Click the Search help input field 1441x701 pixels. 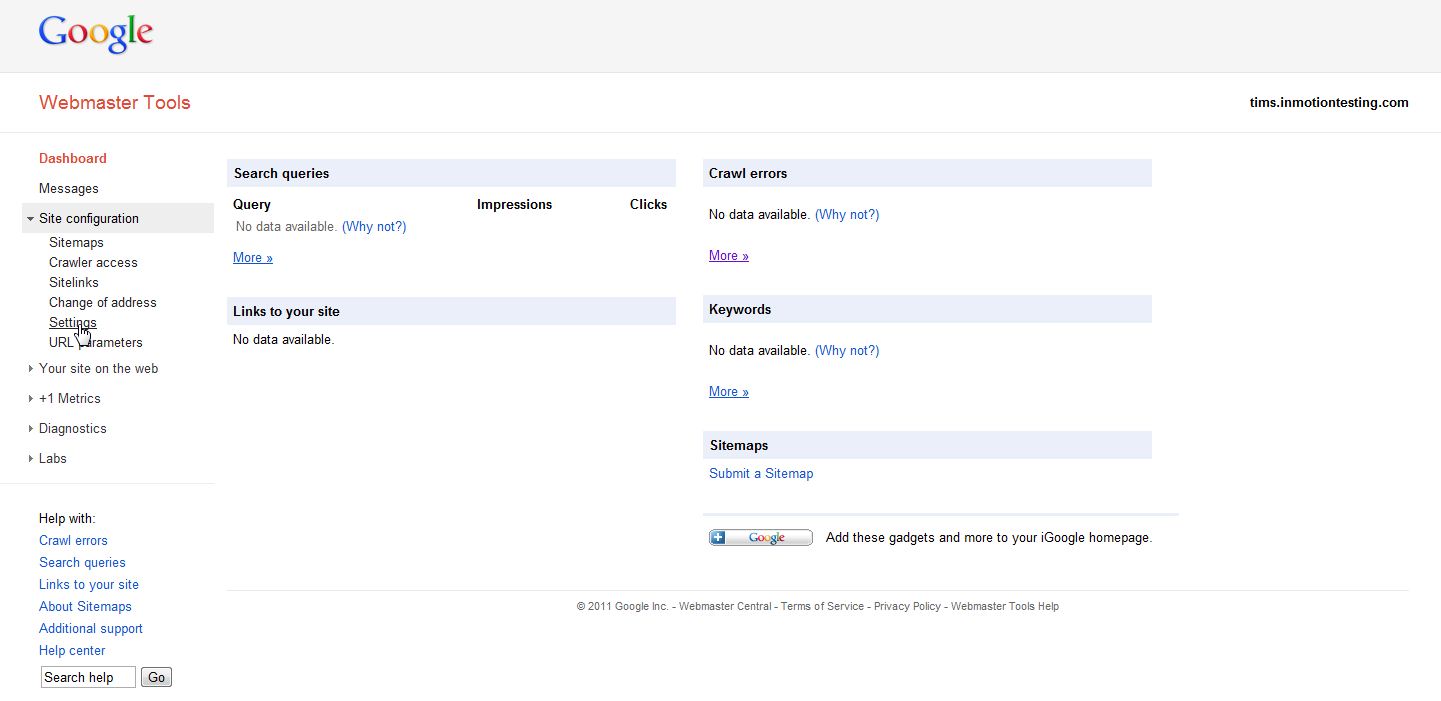tap(88, 677)
